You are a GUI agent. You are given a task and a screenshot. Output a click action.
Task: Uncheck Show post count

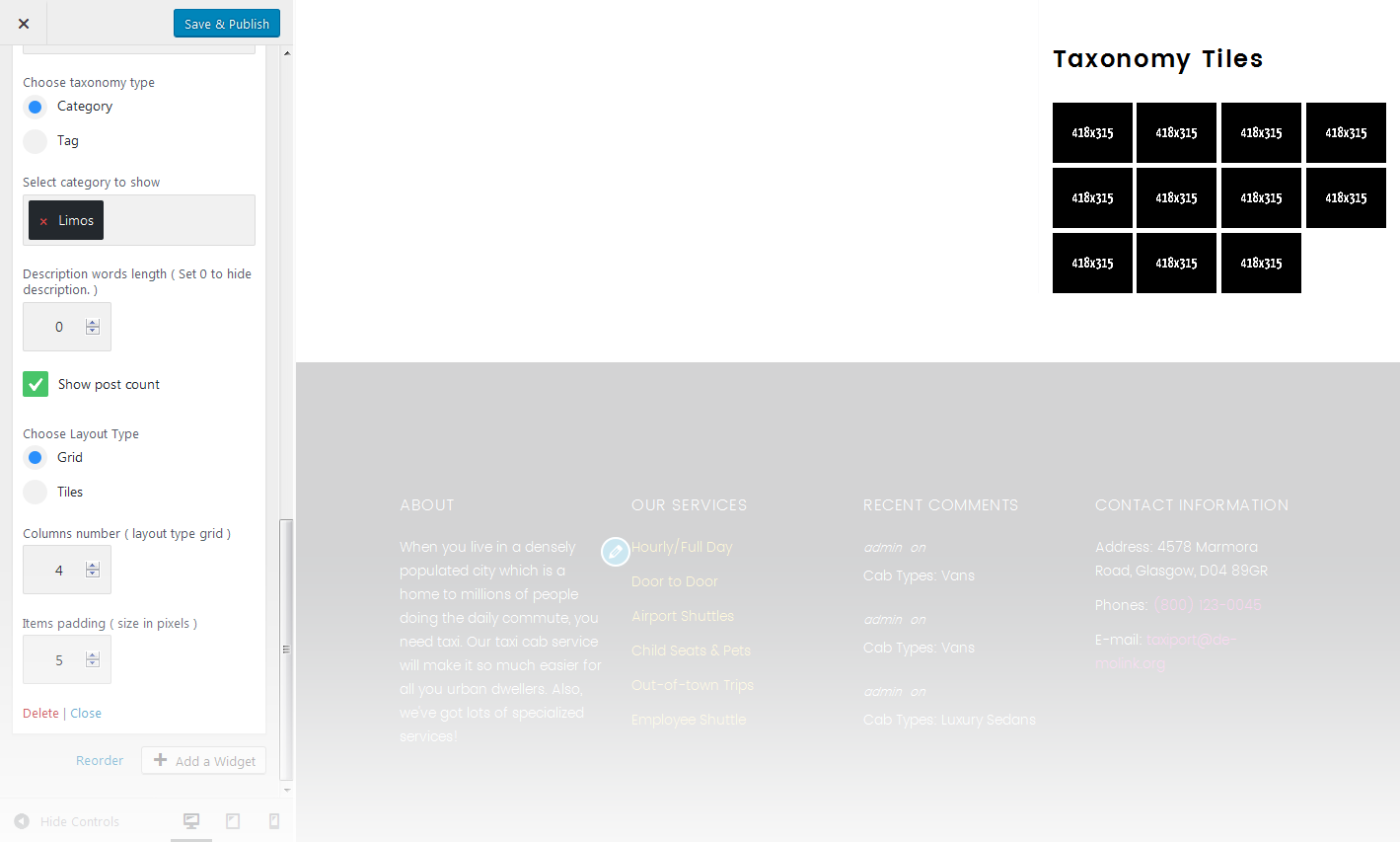(x=35, y=383)
